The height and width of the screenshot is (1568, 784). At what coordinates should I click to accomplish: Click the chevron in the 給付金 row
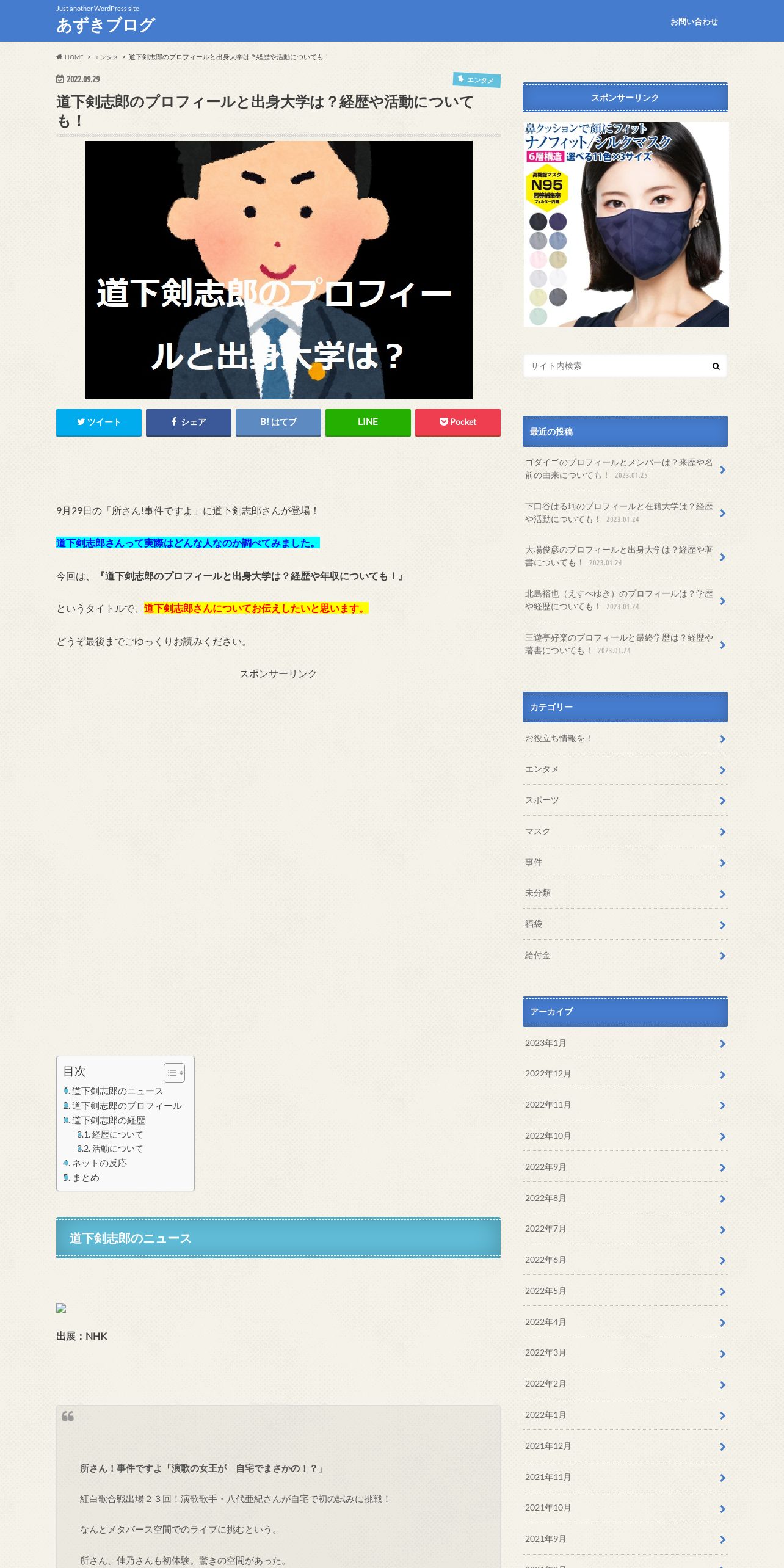(x=722, y=956)
